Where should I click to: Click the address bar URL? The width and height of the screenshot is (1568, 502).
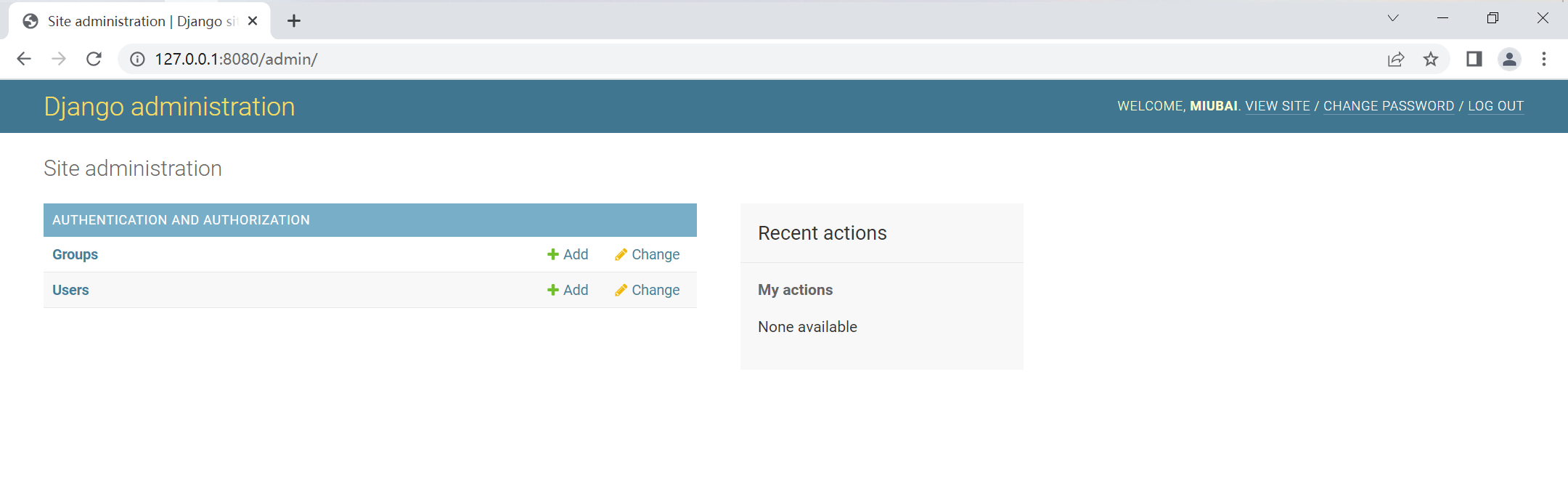[x=236, y=59]
